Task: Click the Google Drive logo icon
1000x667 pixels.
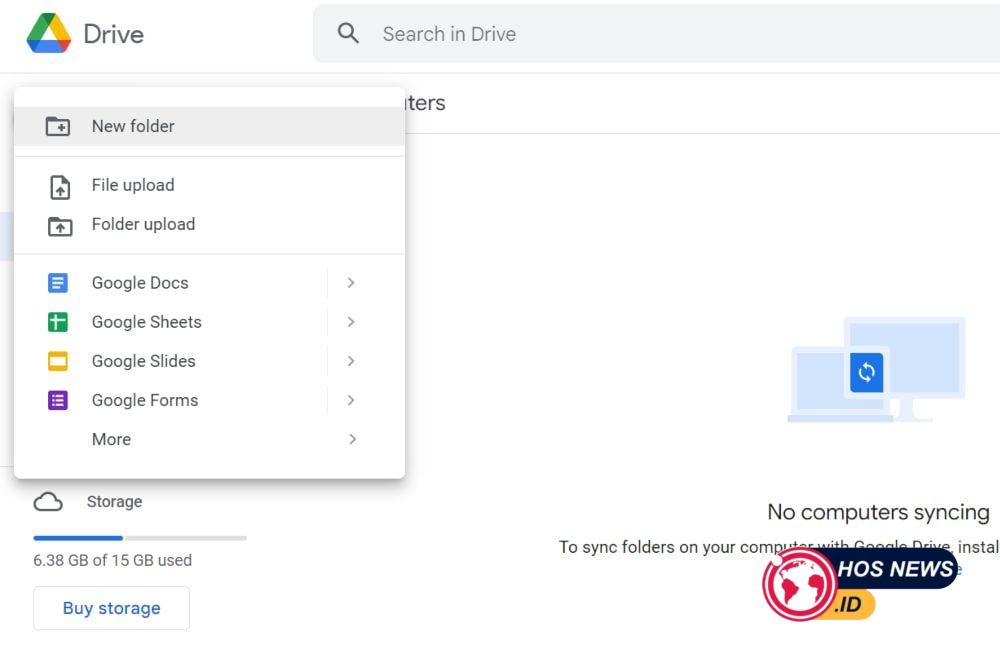Action: [x=48, y=34]
